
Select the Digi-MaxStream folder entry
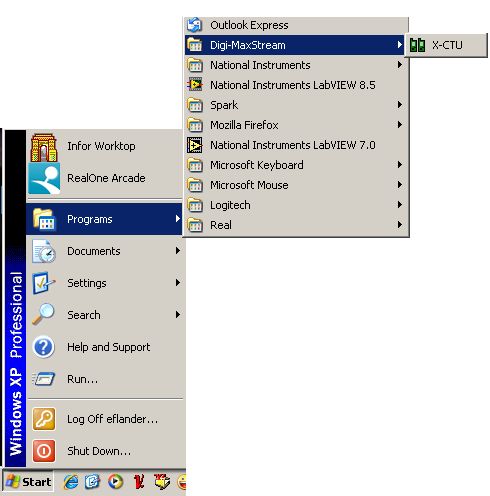pos(295,45)
